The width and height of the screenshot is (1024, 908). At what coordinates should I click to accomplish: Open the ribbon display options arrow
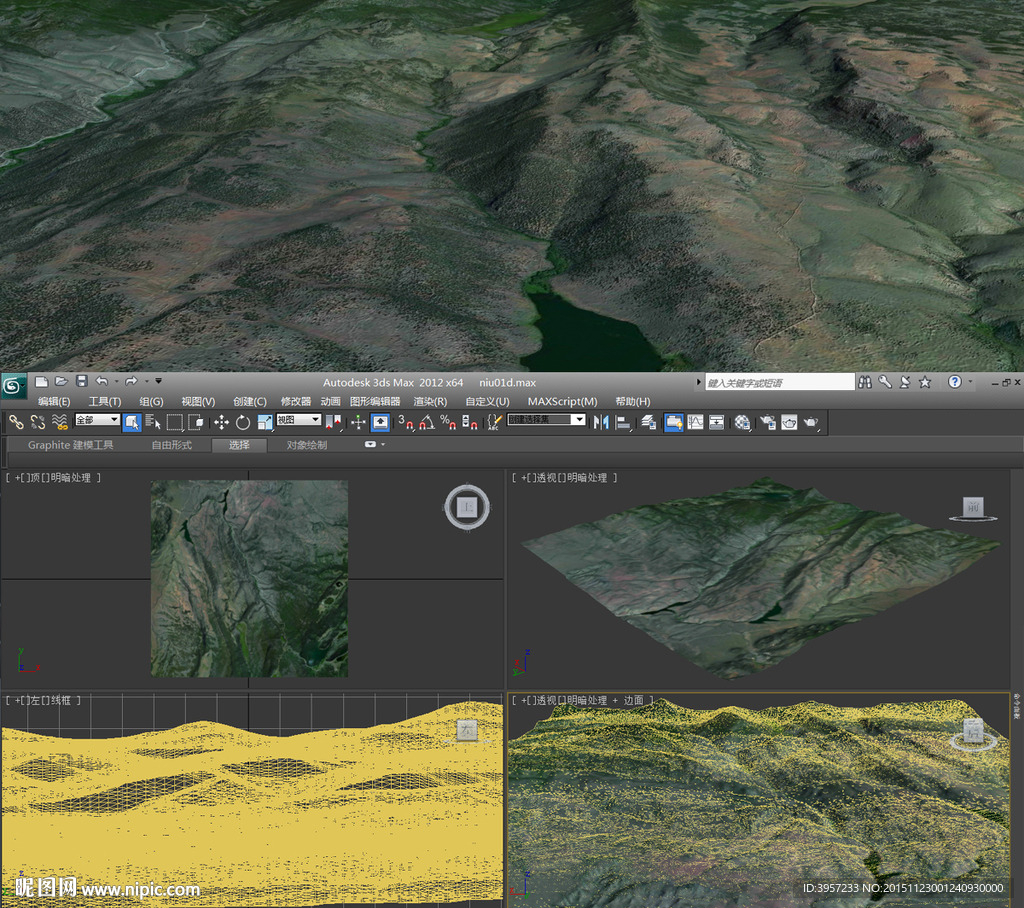pos(383,444)
